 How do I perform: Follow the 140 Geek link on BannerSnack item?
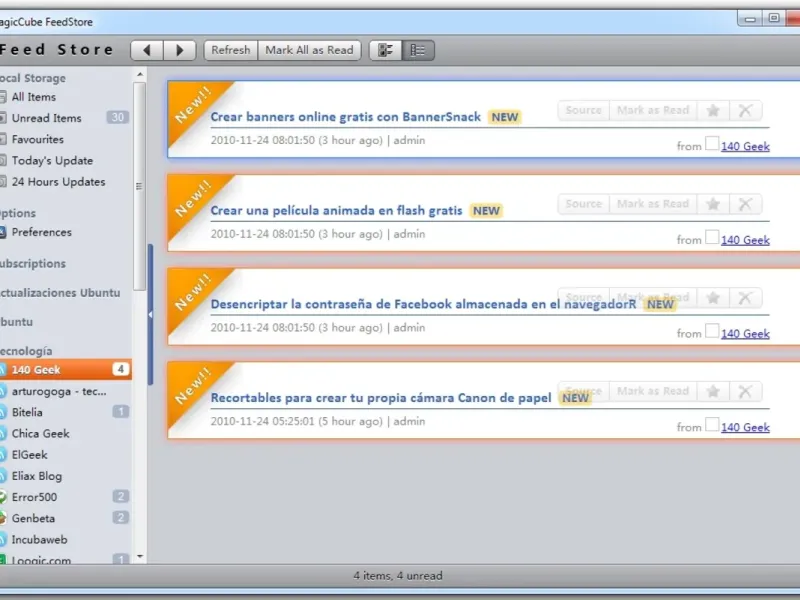pos(745,146)
